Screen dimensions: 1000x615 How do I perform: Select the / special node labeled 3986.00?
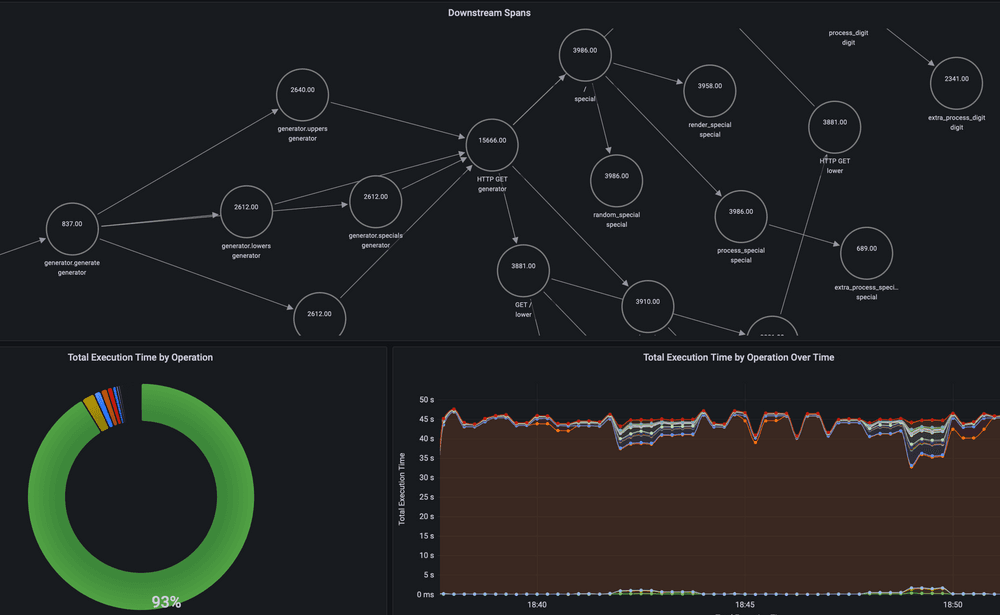tap(584, 52)
